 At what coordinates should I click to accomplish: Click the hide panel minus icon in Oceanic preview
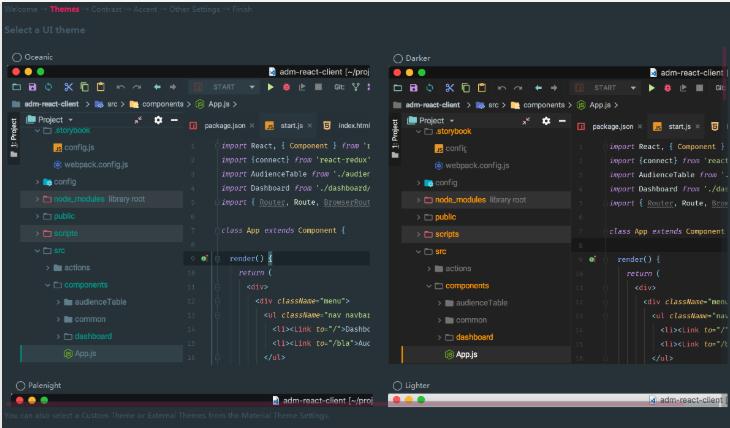(x=174, y=120)
